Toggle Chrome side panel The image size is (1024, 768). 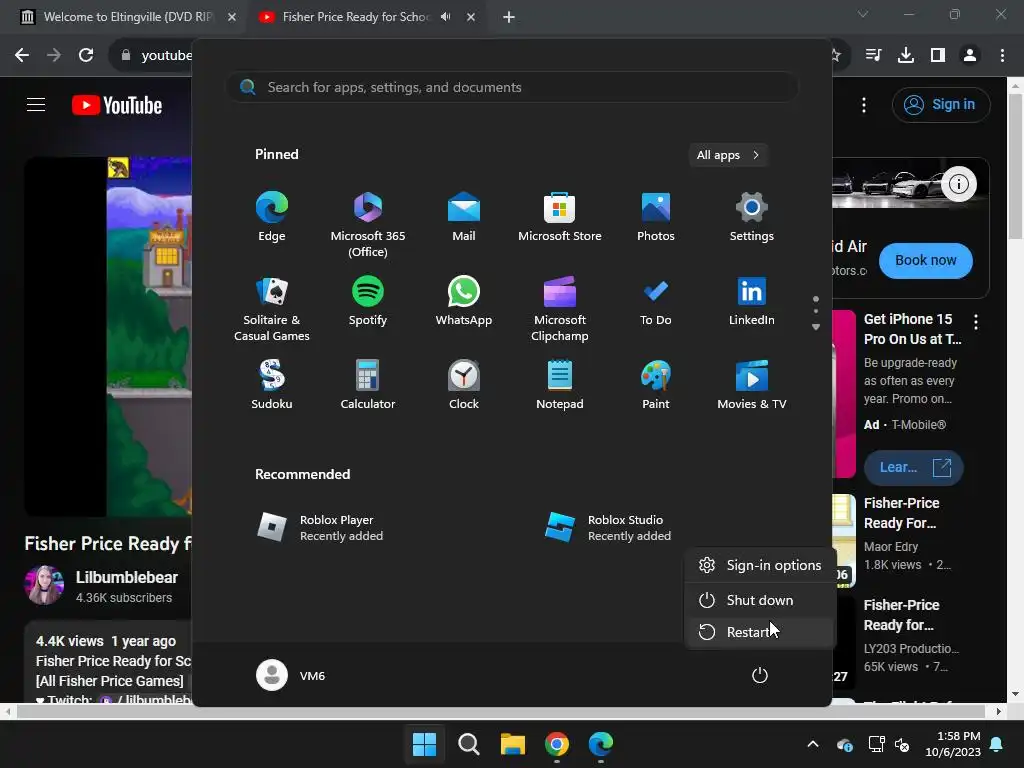coord(938,56)
